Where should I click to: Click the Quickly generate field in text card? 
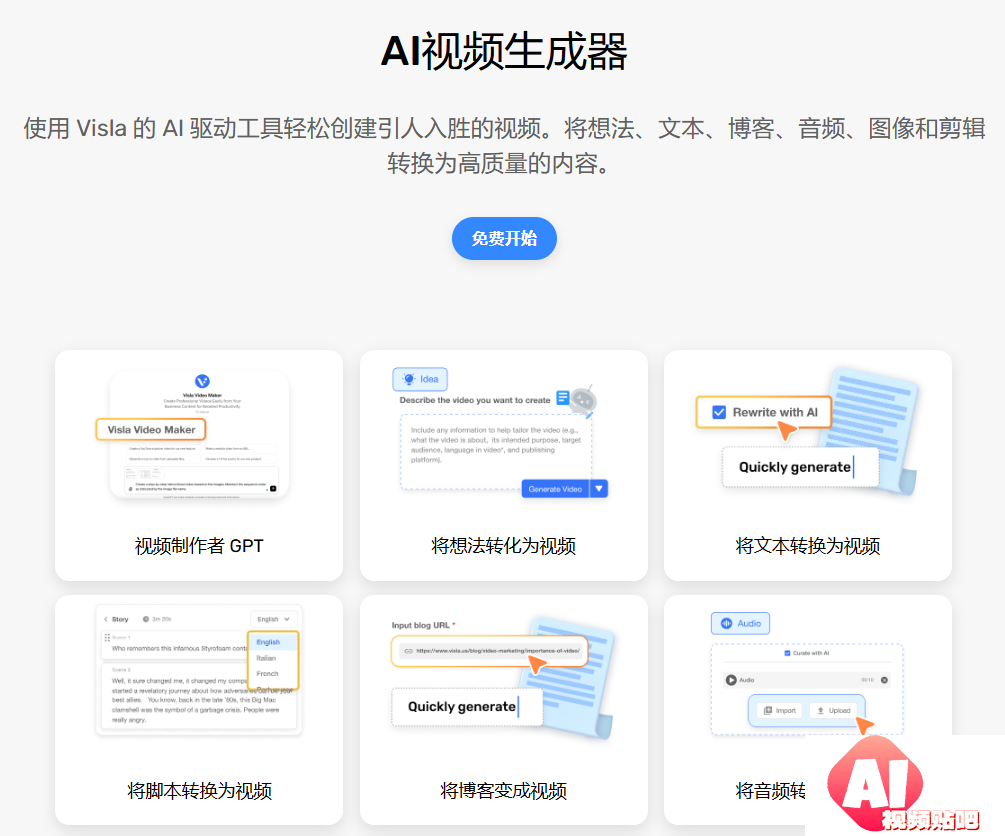(799, 467)
